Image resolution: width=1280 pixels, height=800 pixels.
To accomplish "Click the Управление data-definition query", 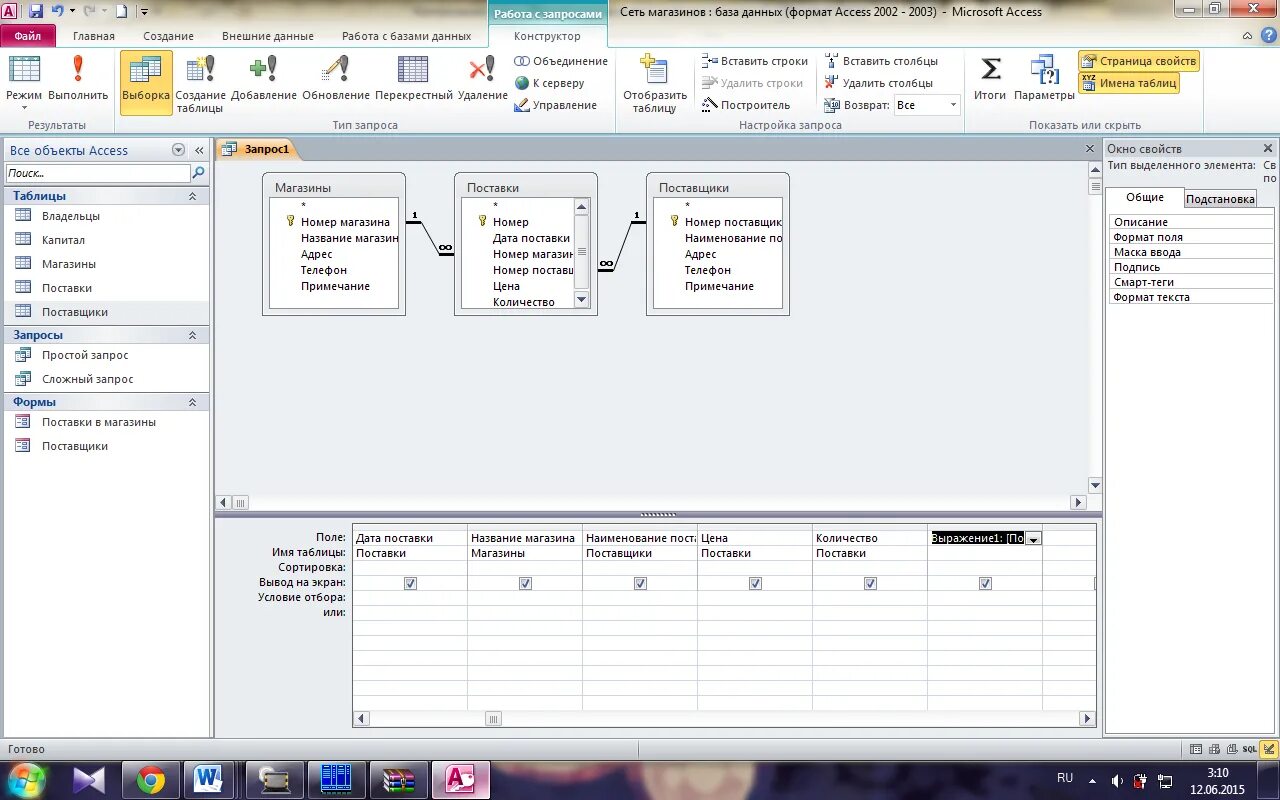I will [555, 105].
